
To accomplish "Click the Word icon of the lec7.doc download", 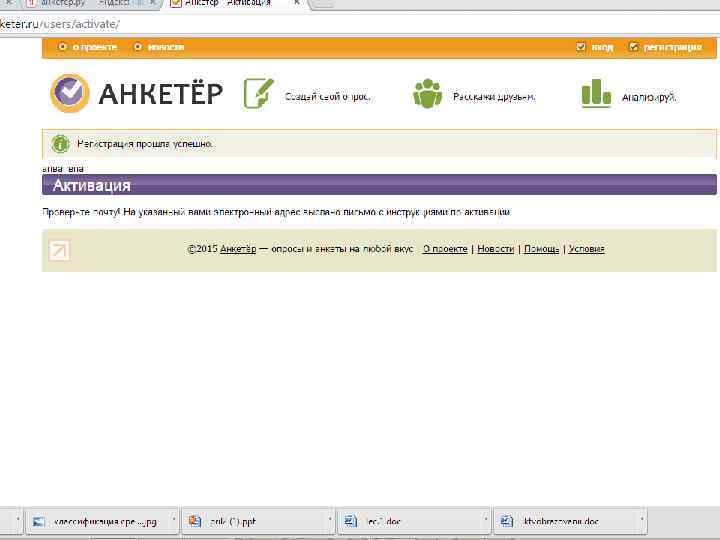I will [x=351, y=521].
